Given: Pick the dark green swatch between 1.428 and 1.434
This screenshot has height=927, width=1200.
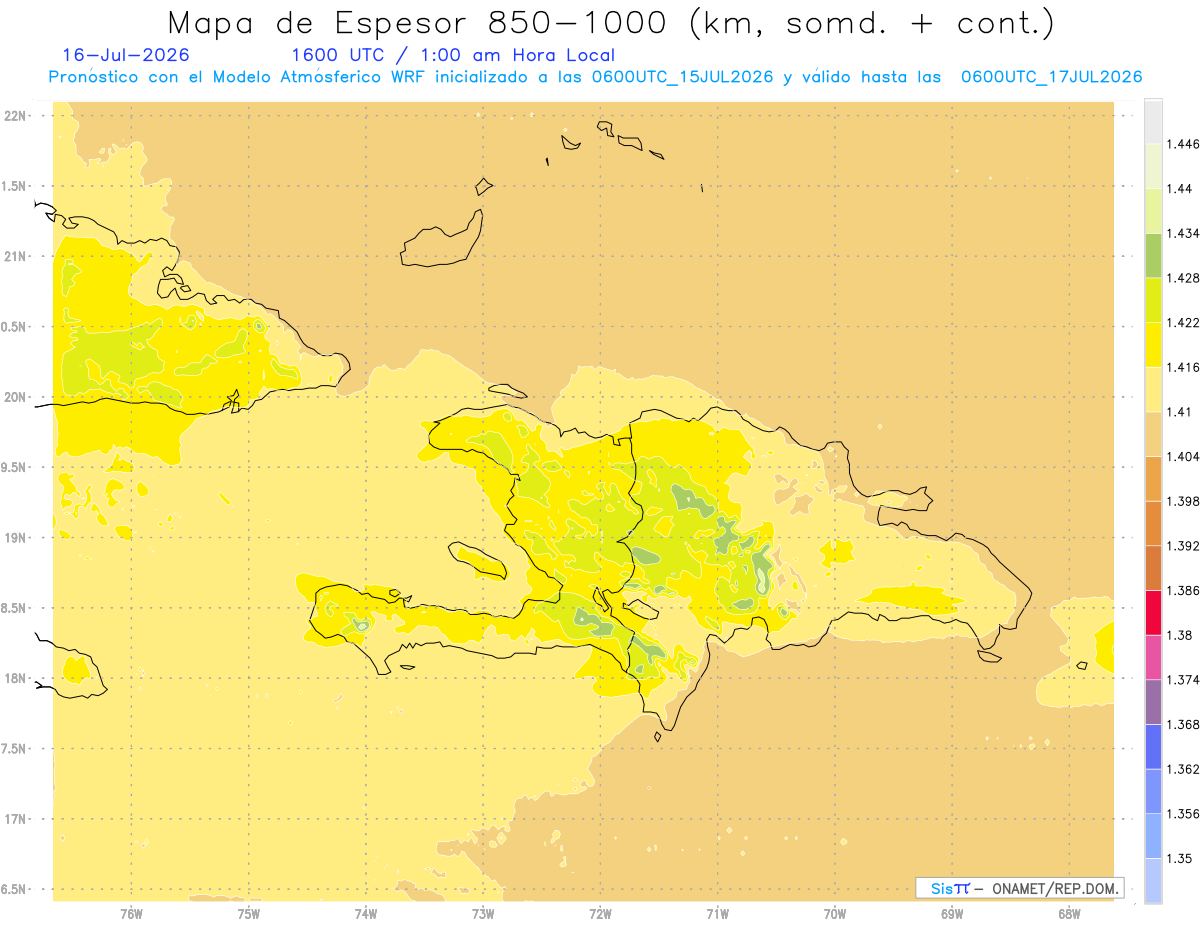Looking at the screenshot, I should click(1153, 255).
